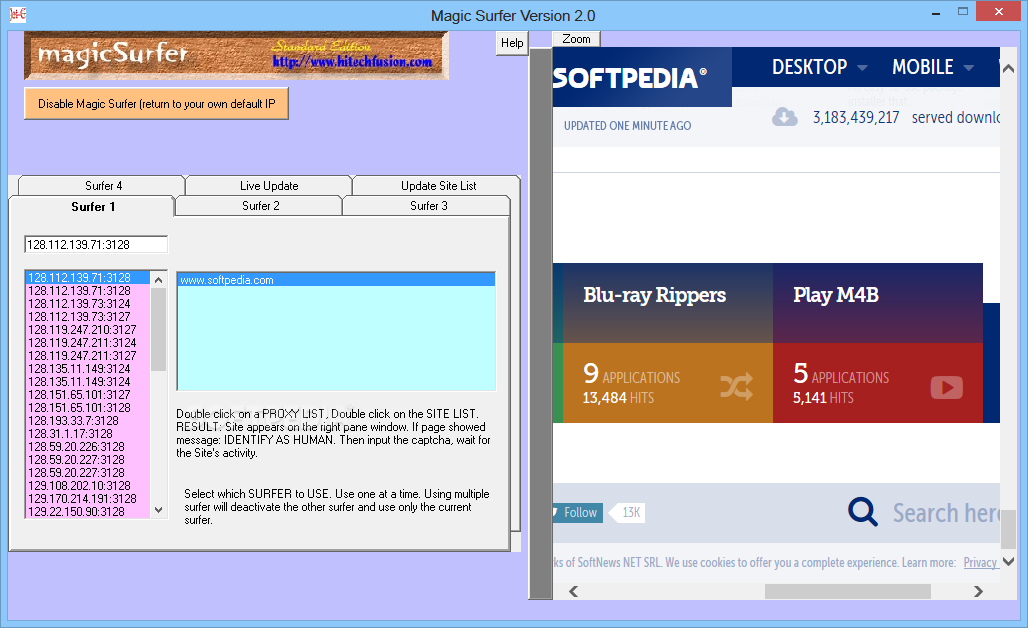1028x628 pixels.
Task: Select proxy 128.119.247.210:3127
Action: point(88,330)
